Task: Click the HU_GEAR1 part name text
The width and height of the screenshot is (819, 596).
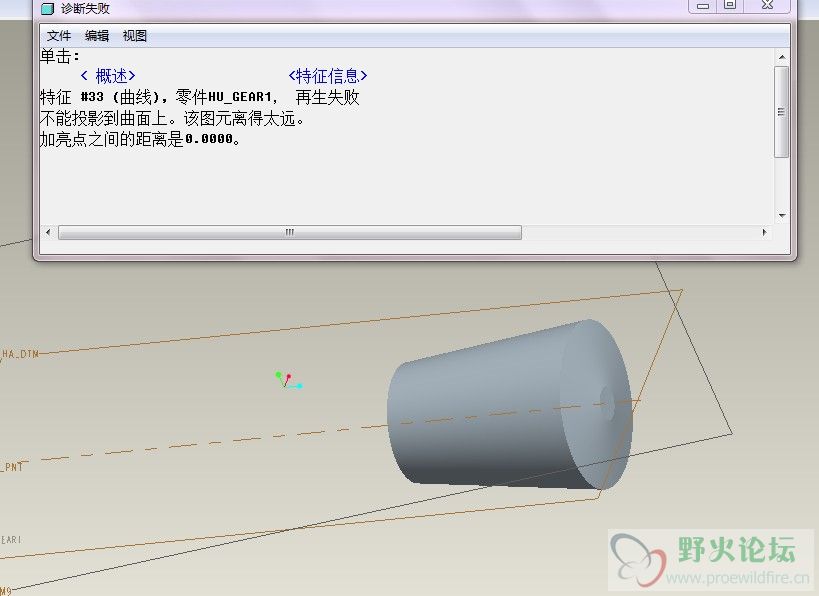Action: 240,97
